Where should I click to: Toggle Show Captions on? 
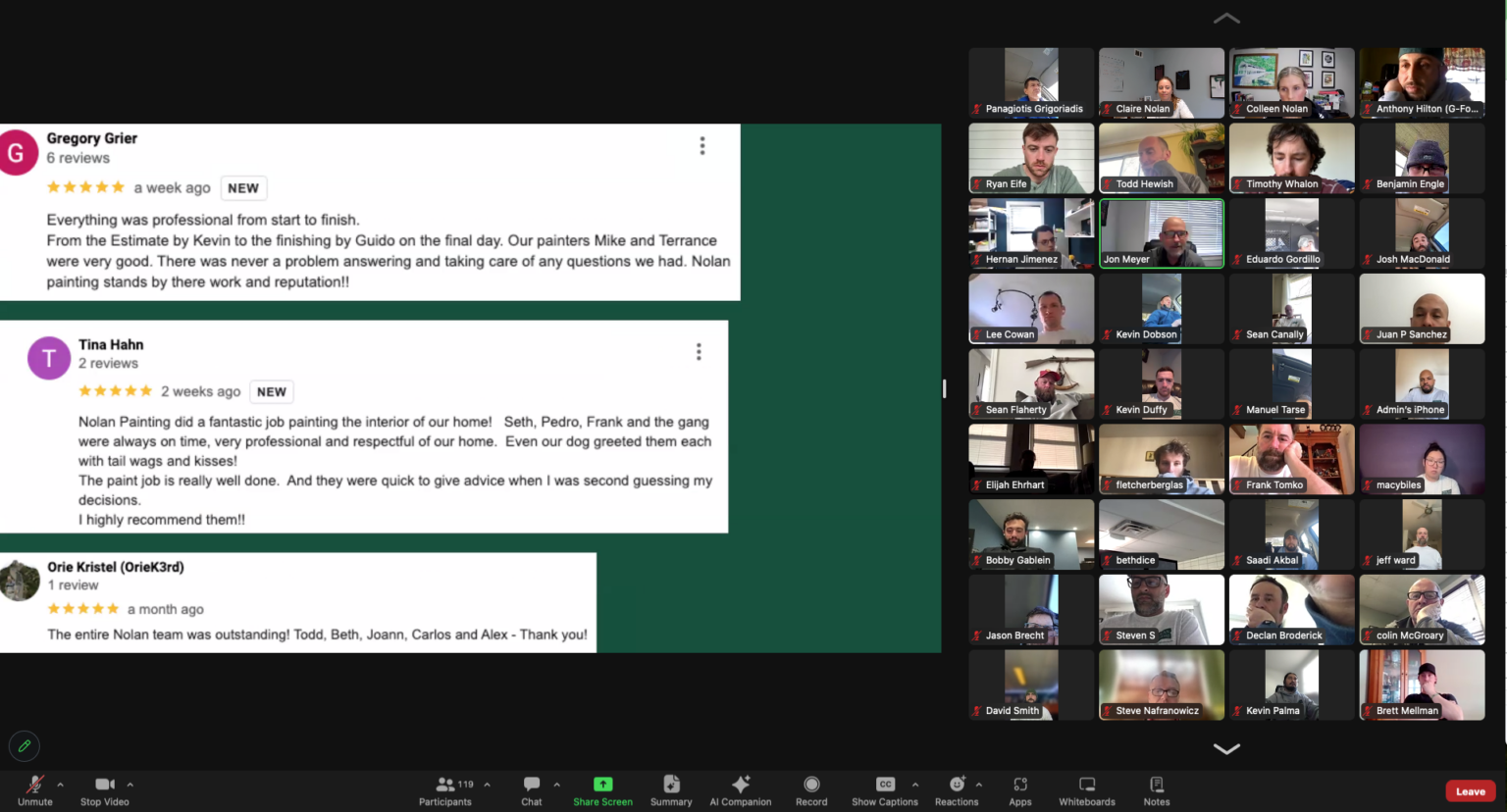point(885,790)
